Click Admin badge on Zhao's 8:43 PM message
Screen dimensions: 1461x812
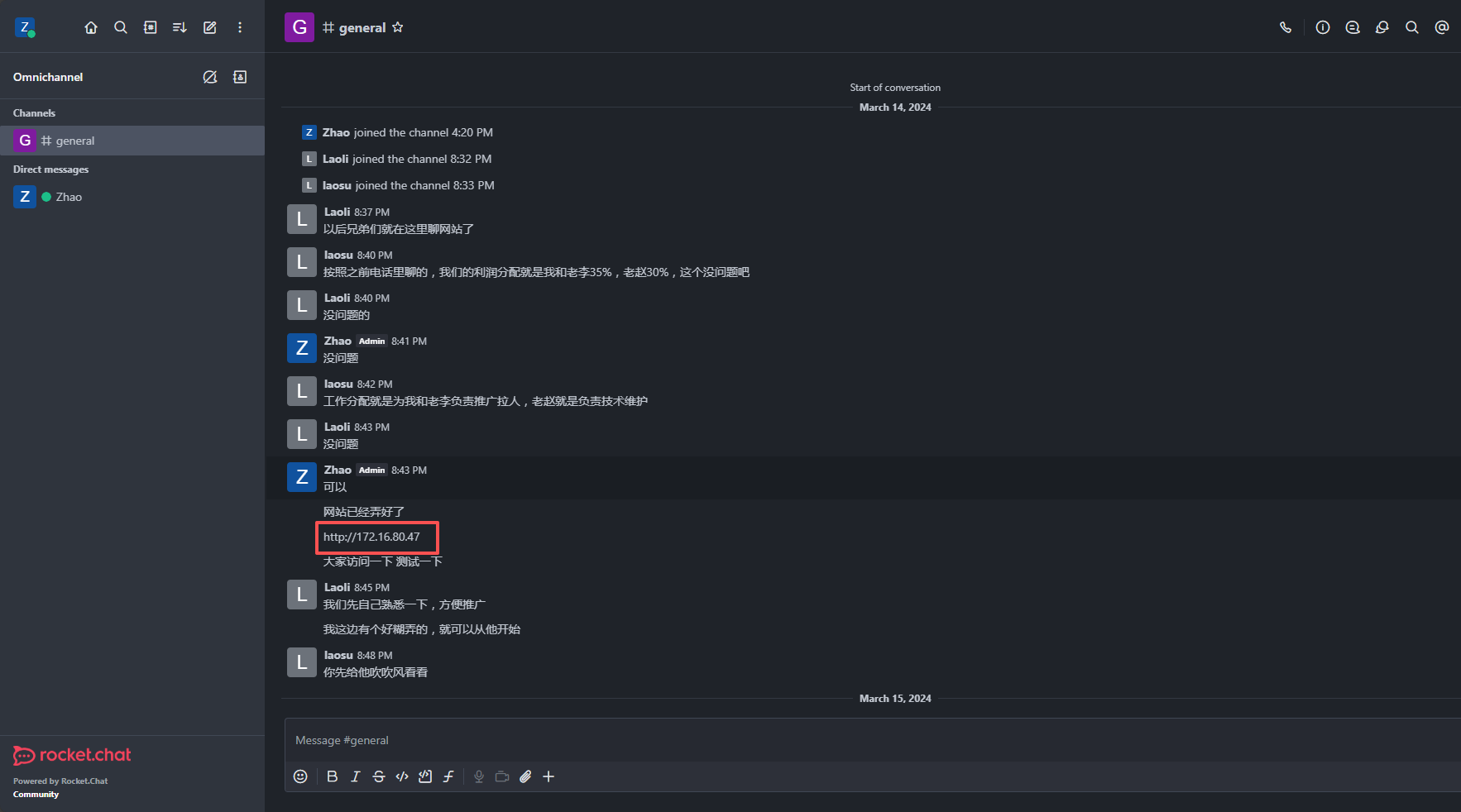click(372, 470)
